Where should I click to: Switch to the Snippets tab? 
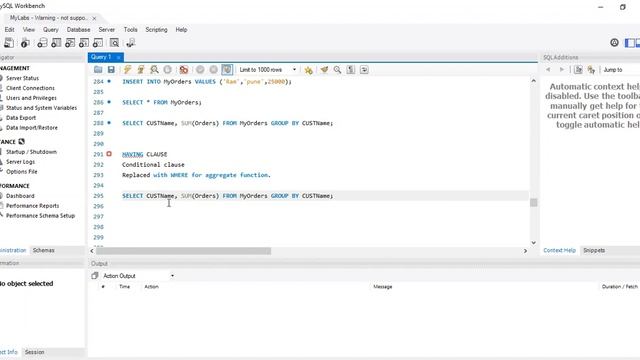[594, 250]
